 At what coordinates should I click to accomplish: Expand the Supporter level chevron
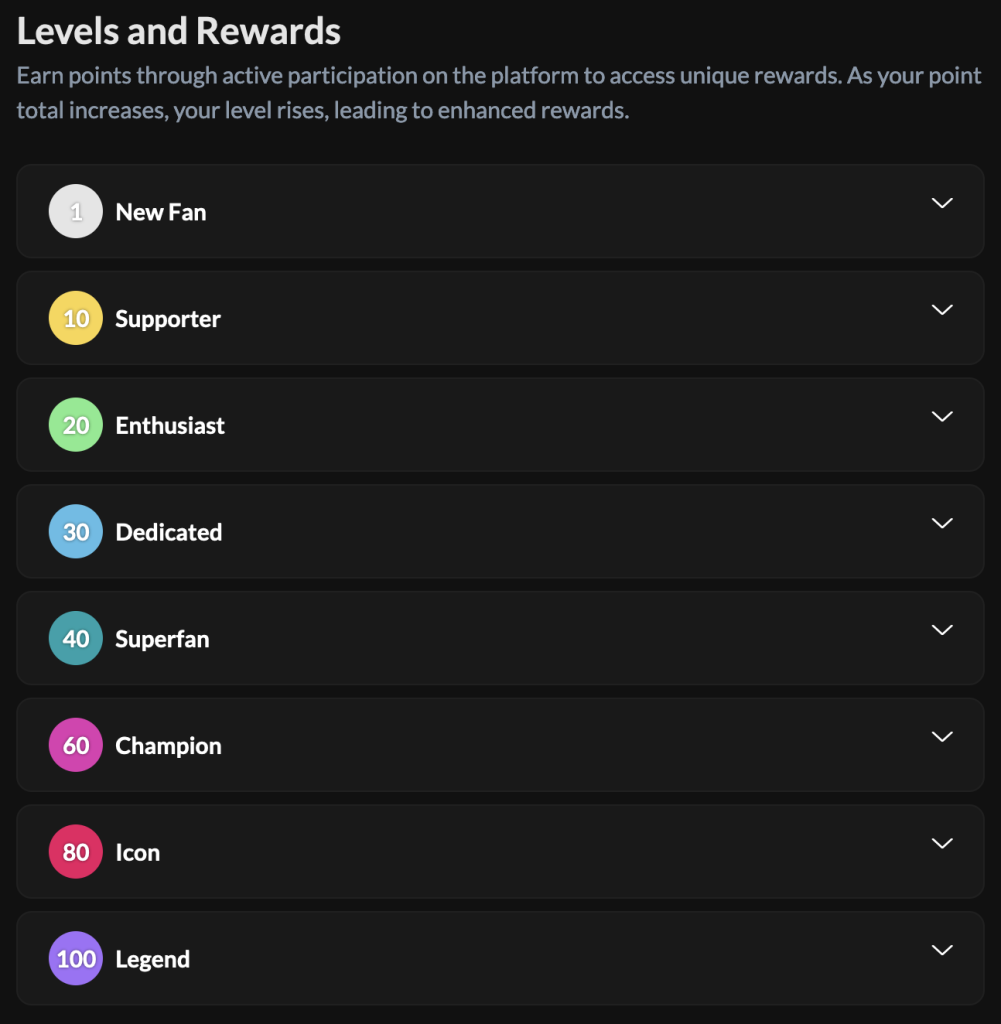tap(942, 310)
